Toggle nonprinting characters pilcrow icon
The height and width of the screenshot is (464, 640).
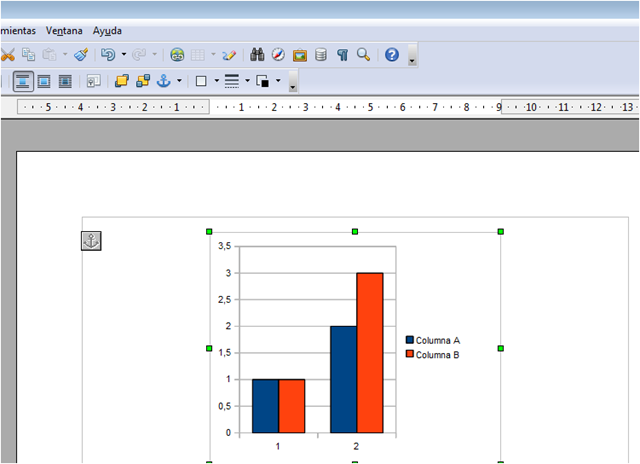(342, 55)
